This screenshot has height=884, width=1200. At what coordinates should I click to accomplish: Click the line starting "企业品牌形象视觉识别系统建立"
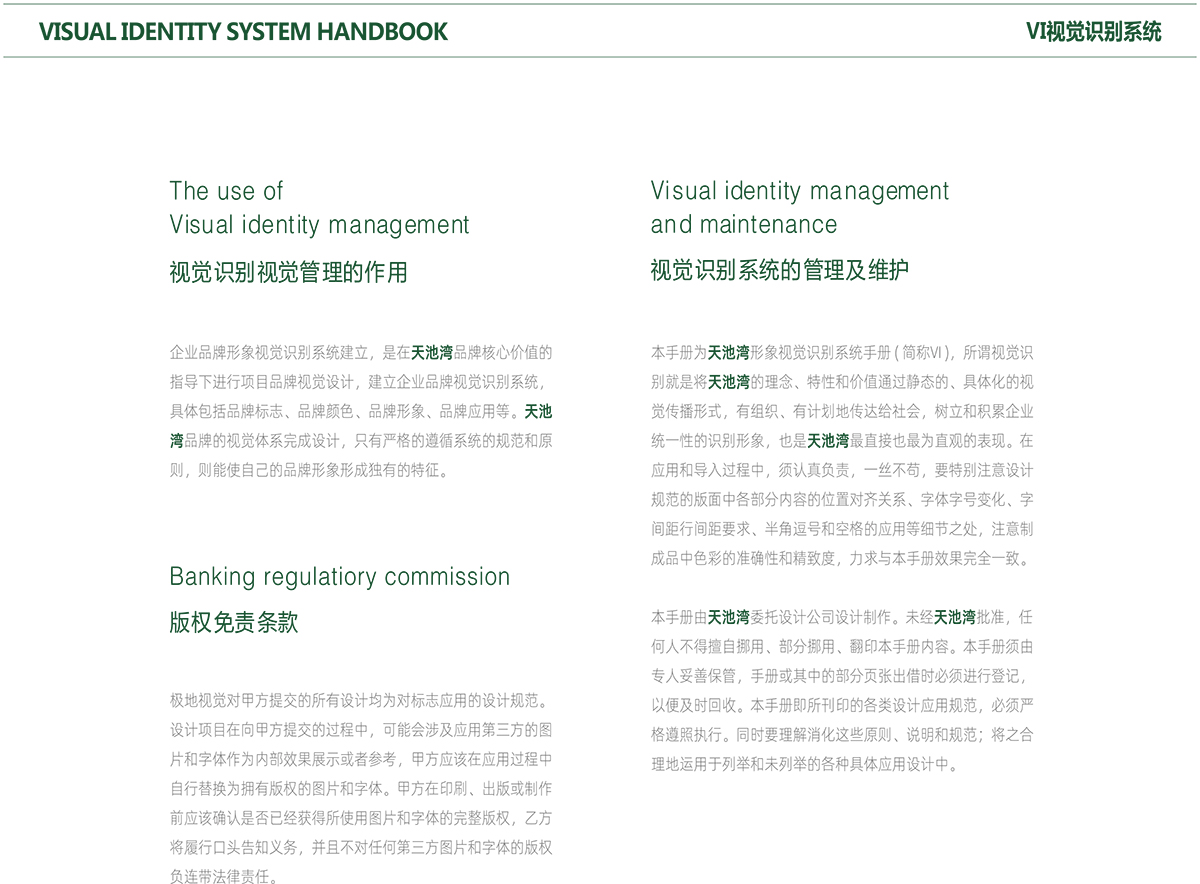(360, 352)
